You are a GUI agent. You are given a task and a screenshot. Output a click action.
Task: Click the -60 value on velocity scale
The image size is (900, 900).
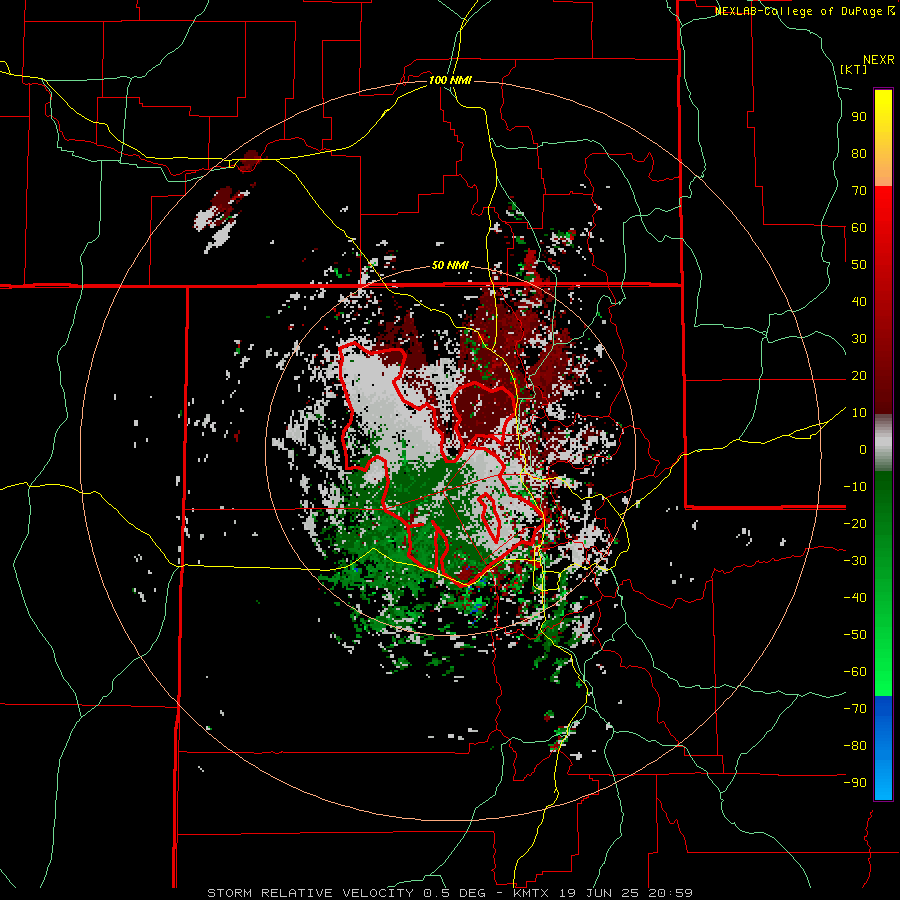pos(855,672)
